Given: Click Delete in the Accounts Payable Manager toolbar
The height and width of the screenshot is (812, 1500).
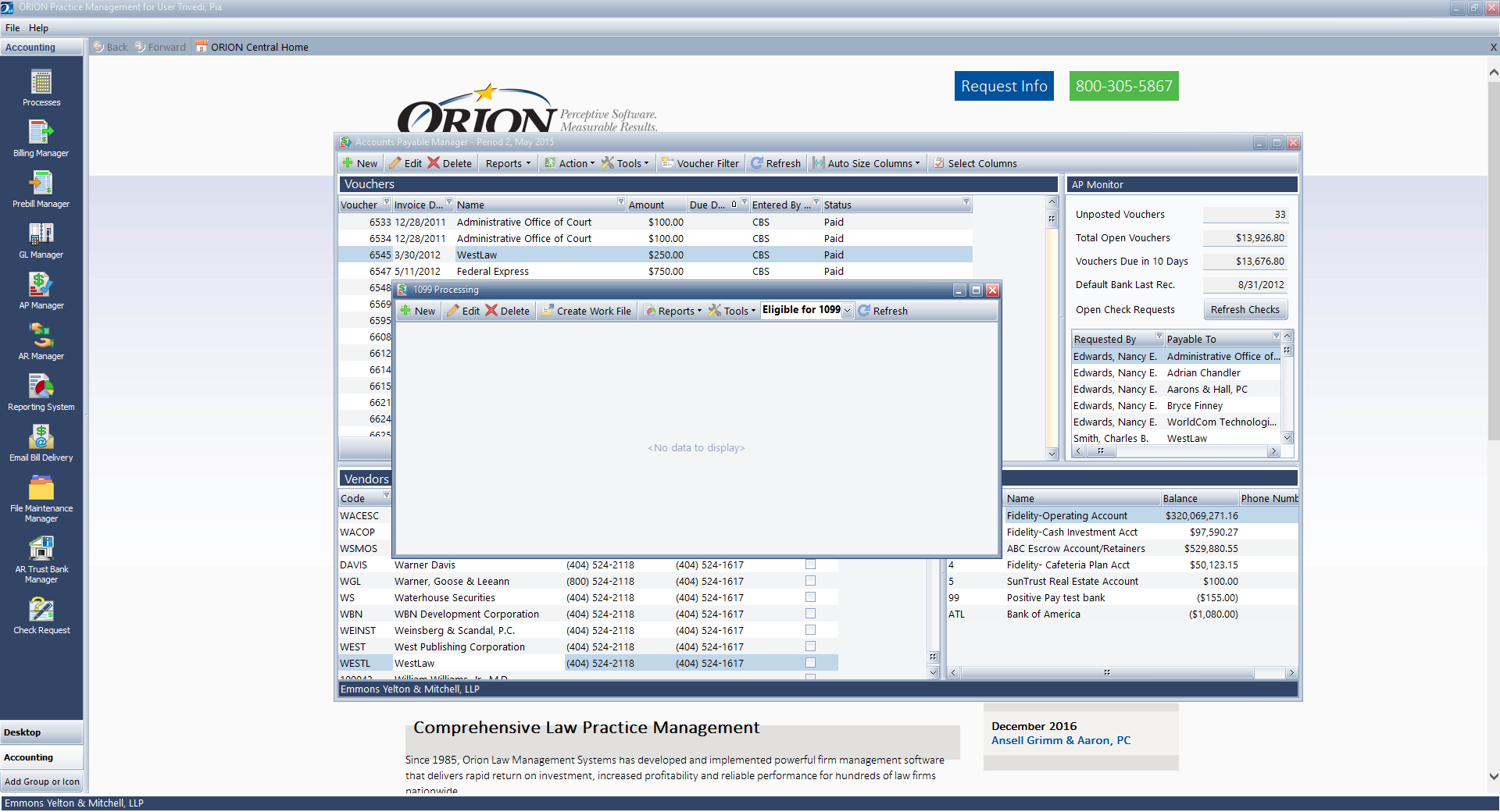Looking at the screenshot, I should (449, 163).
